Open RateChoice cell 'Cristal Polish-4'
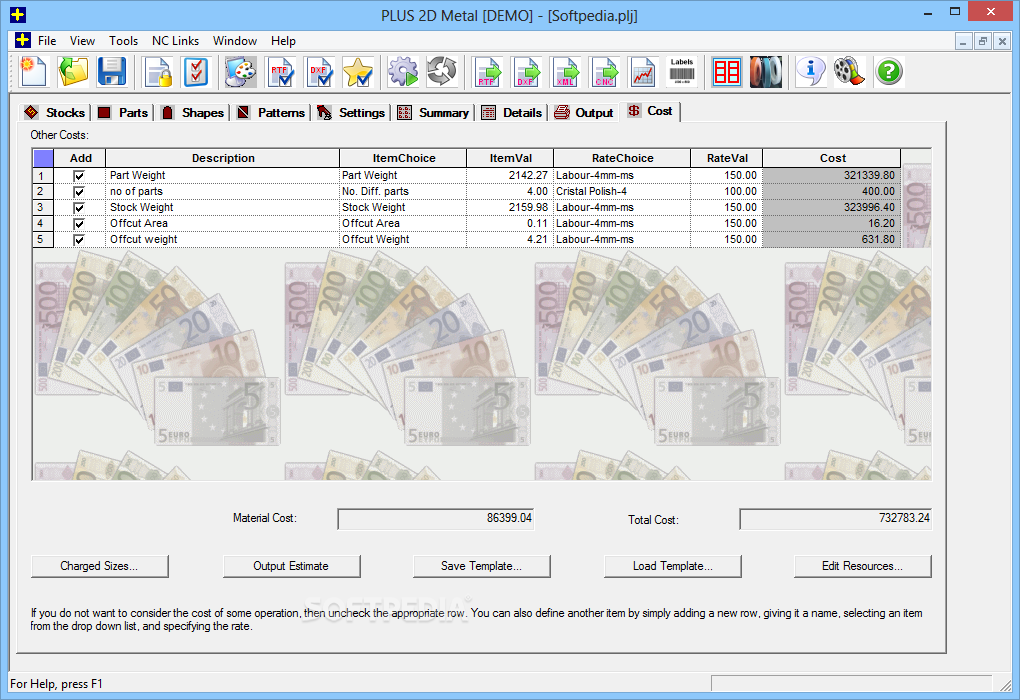This screenshot has width=1020, height=700. pos(622,191)
